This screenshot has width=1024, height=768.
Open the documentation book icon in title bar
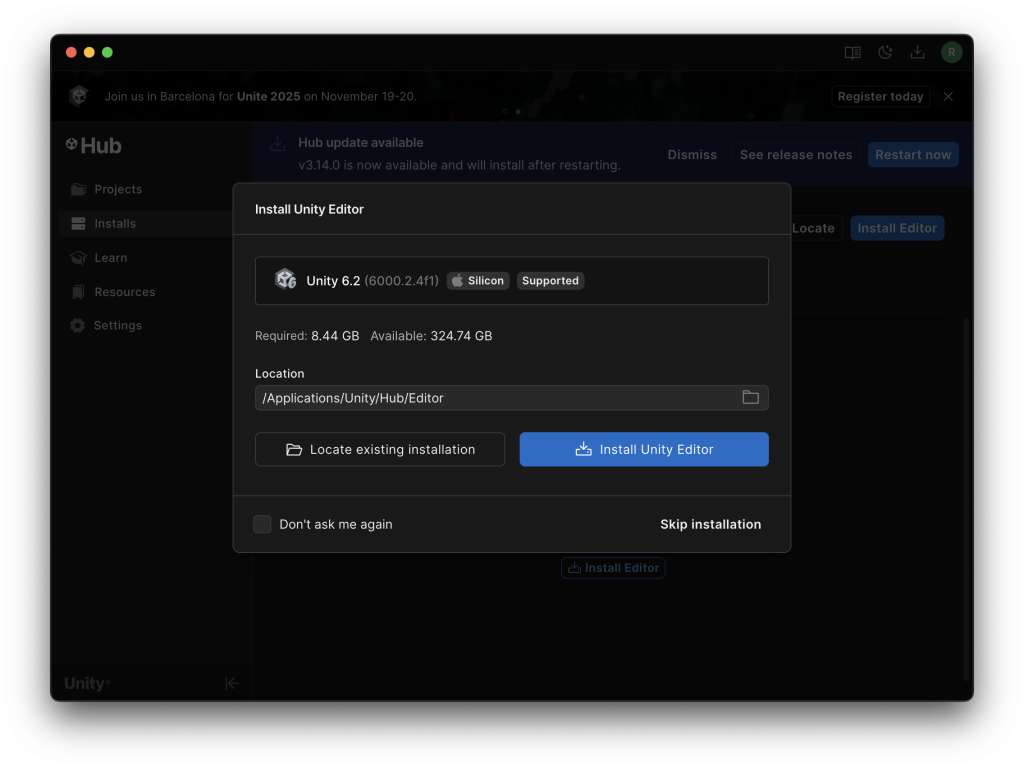click(x=852, y=52)
